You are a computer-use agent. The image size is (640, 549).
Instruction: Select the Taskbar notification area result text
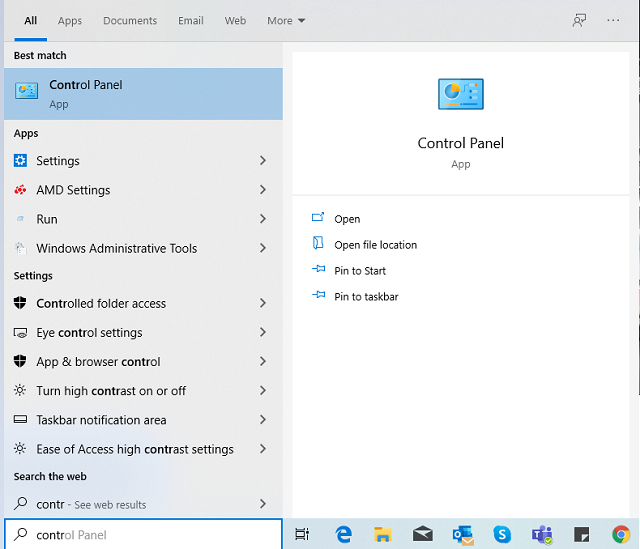[x=101, y=420]
